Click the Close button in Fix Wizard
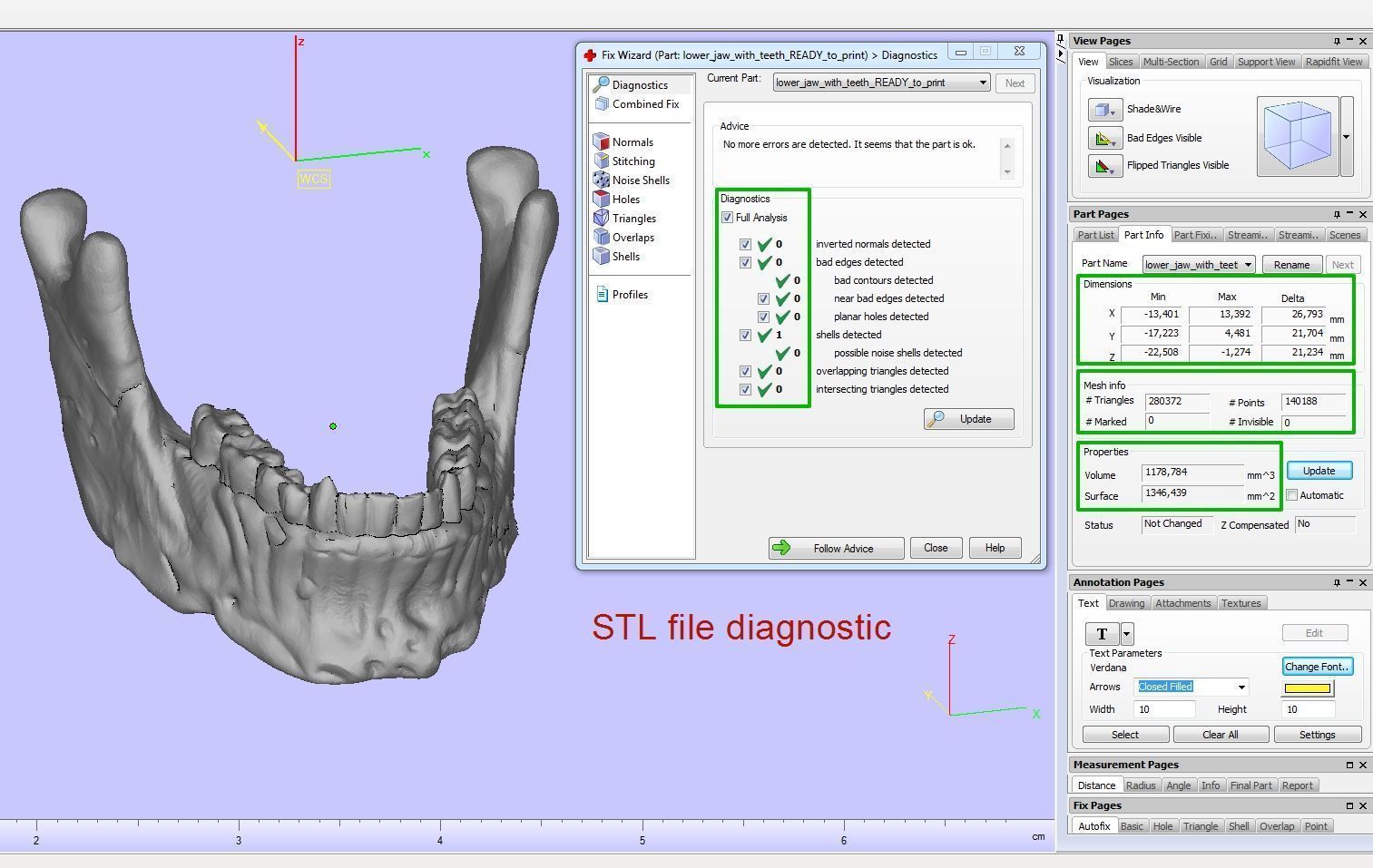 point(936,548)
